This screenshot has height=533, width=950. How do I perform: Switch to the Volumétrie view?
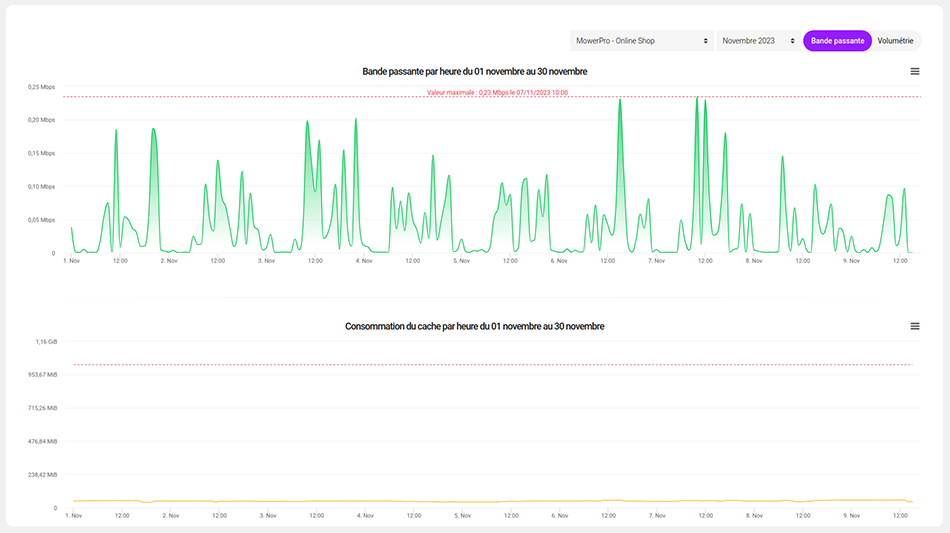[x=895, y=41]
